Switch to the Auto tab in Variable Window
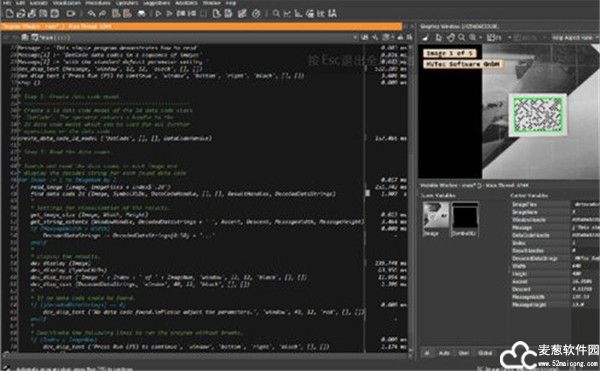Screen dimensions: 600x371 pyautogui.click(x=444, y=353)
